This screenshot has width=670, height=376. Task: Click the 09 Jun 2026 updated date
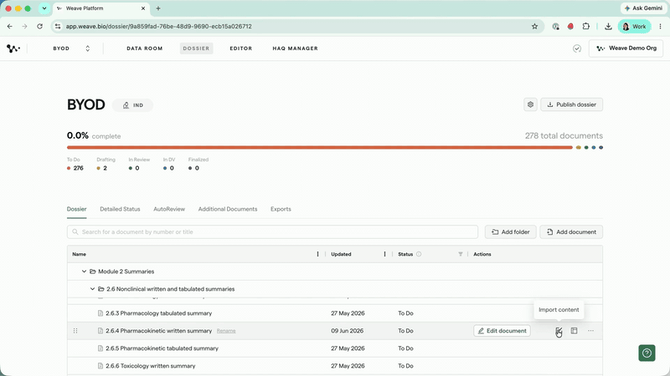[x=347, y=331]
